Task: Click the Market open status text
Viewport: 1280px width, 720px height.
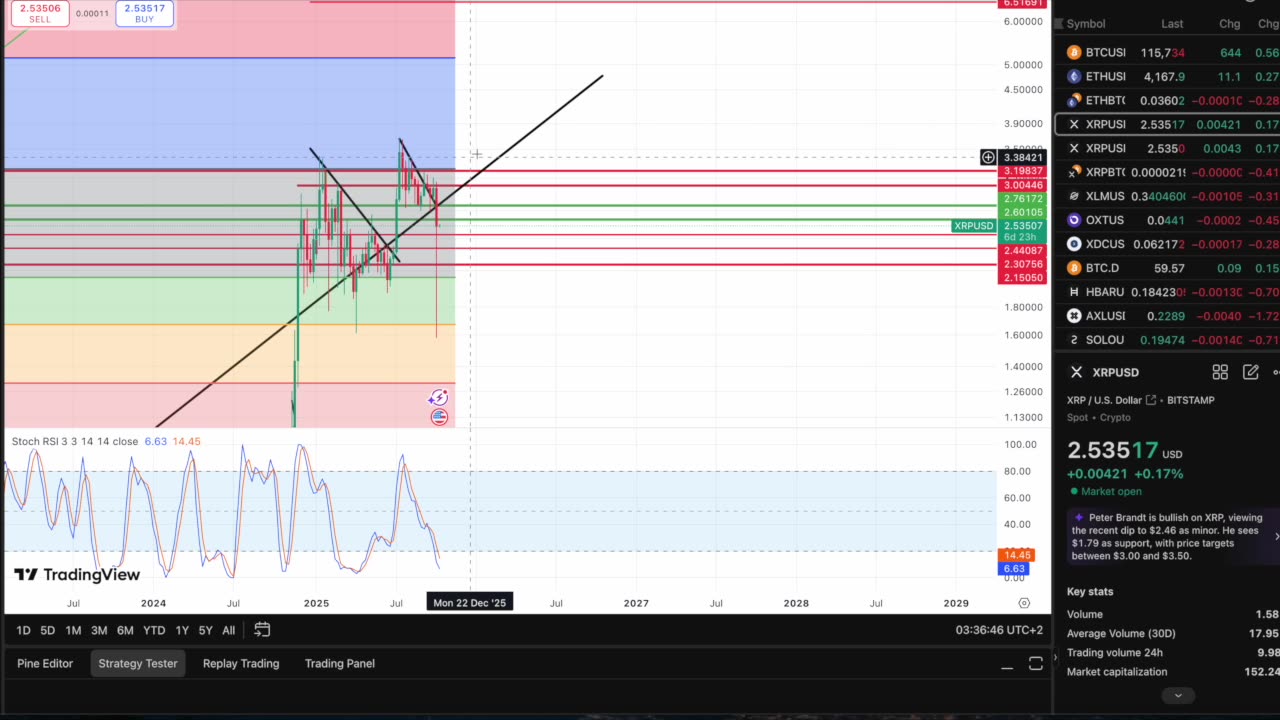Action: pos(1112,491)
